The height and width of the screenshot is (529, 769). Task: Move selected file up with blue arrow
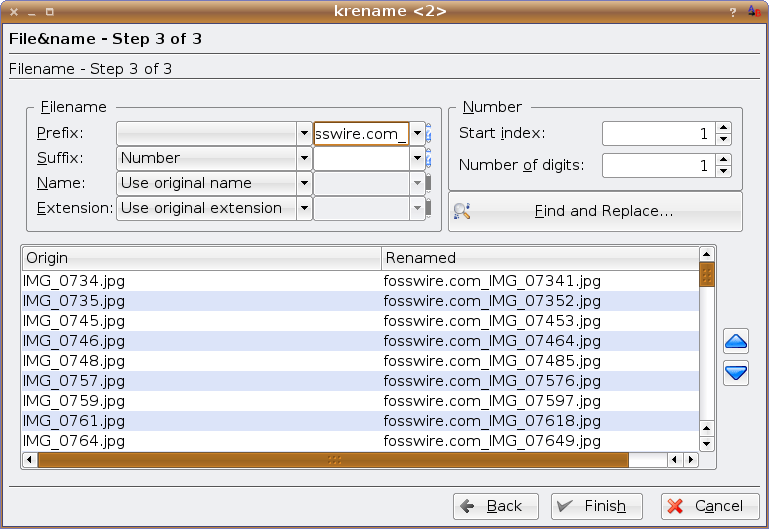[736, 341]
